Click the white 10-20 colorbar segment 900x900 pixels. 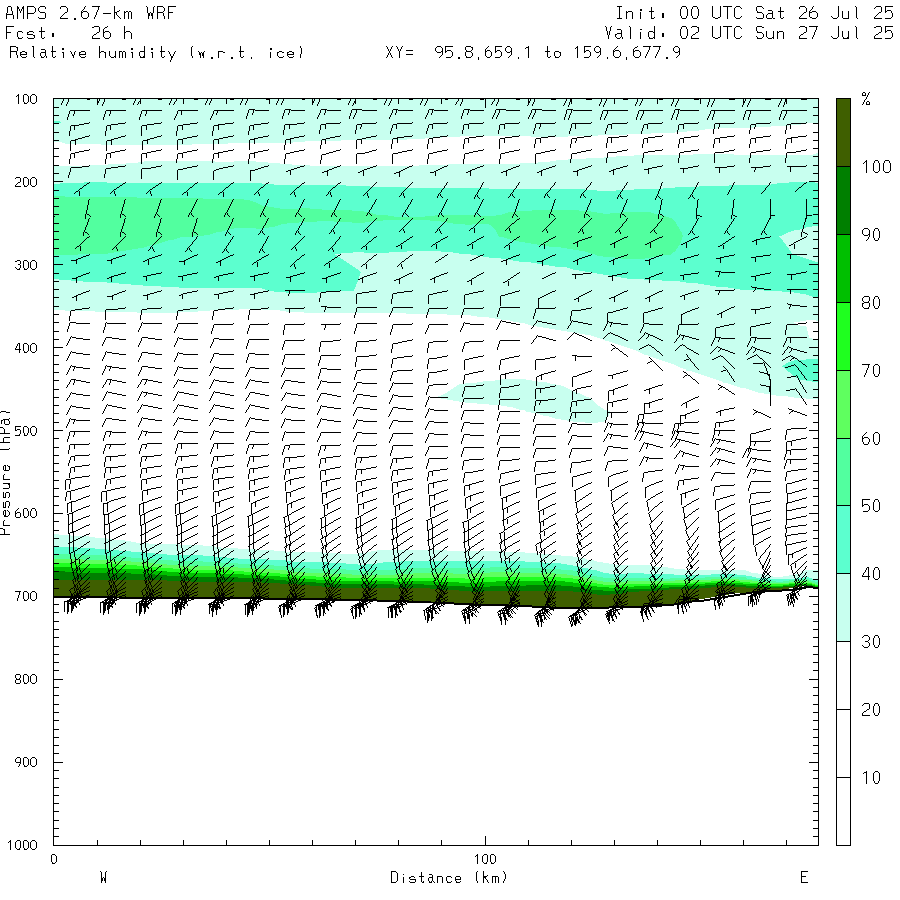843,743
